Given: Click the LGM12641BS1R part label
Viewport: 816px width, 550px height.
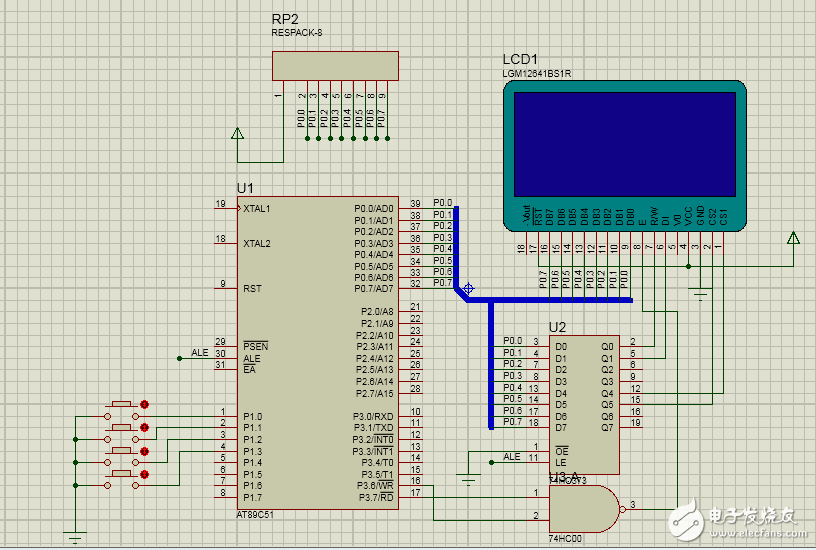Looking at the screenshot, I should (537, 74).
